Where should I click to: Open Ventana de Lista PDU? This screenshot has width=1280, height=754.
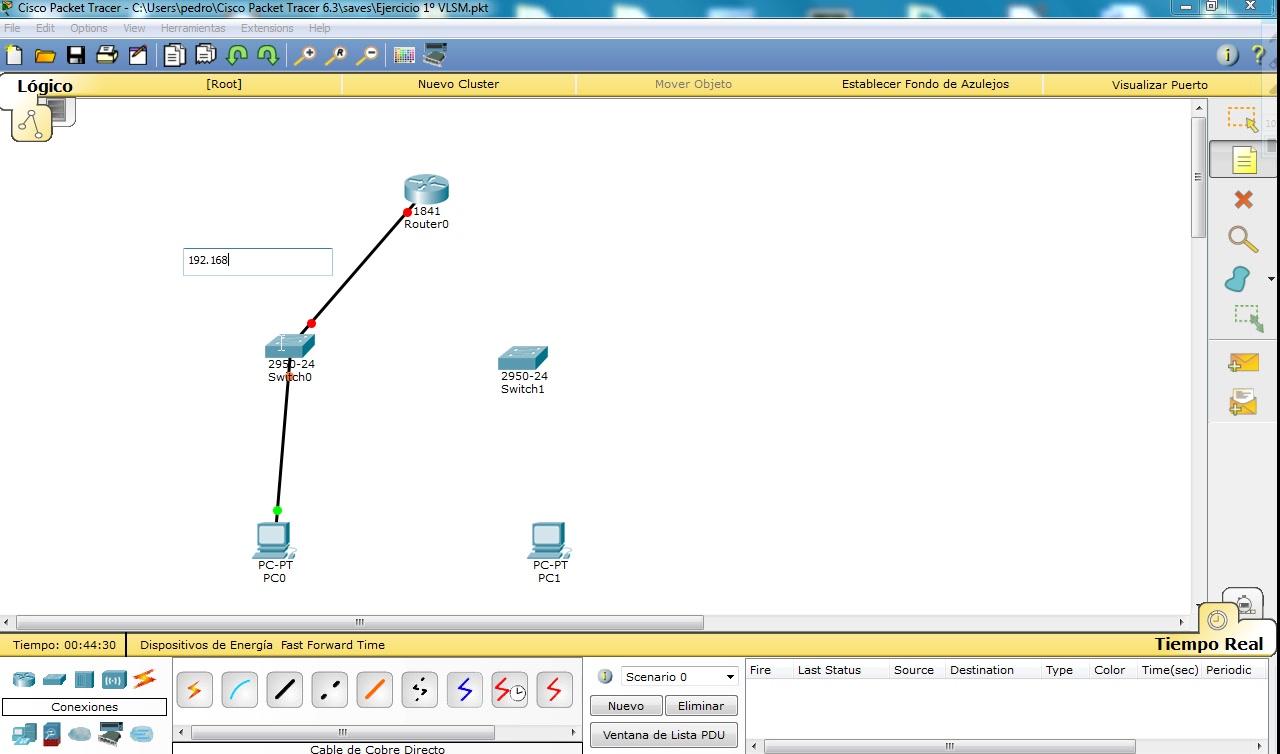click(664, 735)
